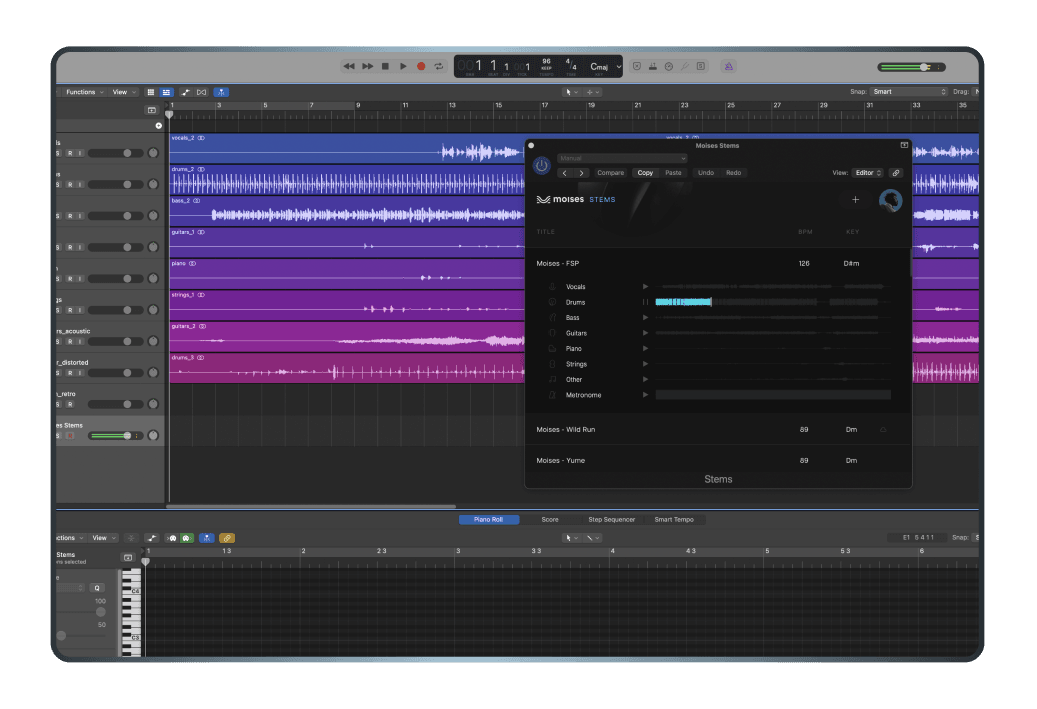The width and height of the screenshot is (1037, 709).
Task: Pause the Drums stem preview
Action: pos(645,302)
